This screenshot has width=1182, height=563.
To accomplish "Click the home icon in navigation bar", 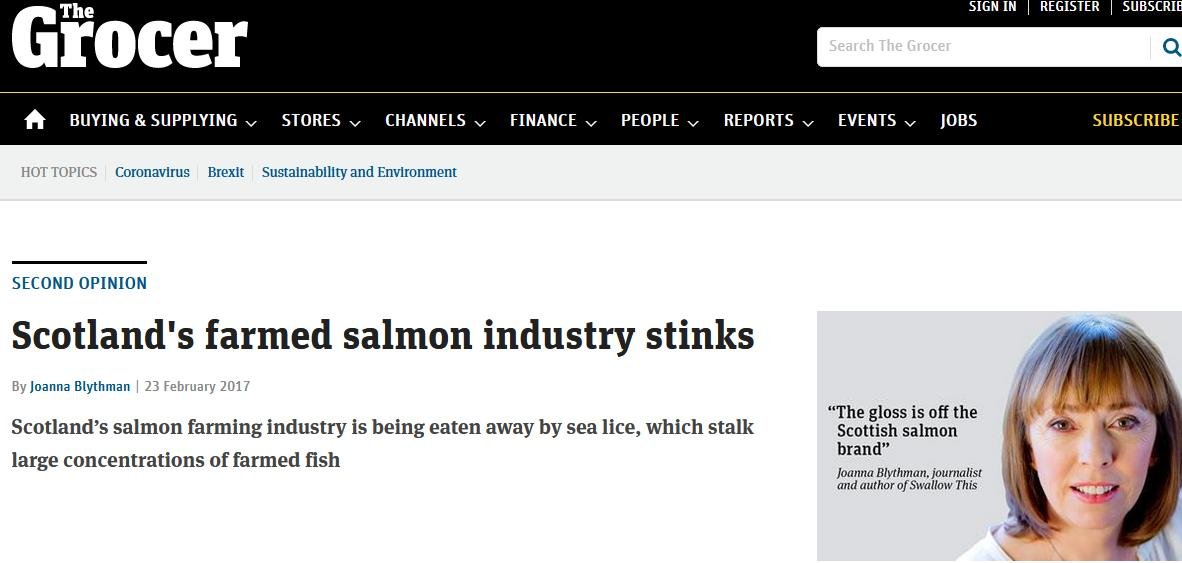I will pyautogui.click(x=35, y=120).
